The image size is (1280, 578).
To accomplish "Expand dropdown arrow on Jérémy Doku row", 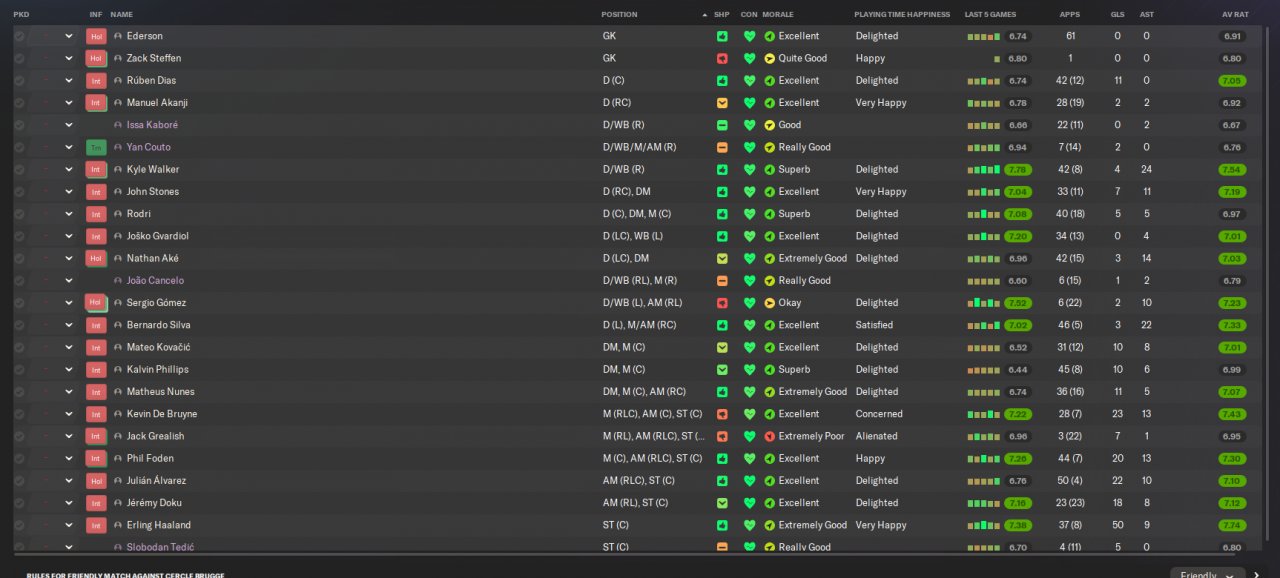I will [69, 503].
